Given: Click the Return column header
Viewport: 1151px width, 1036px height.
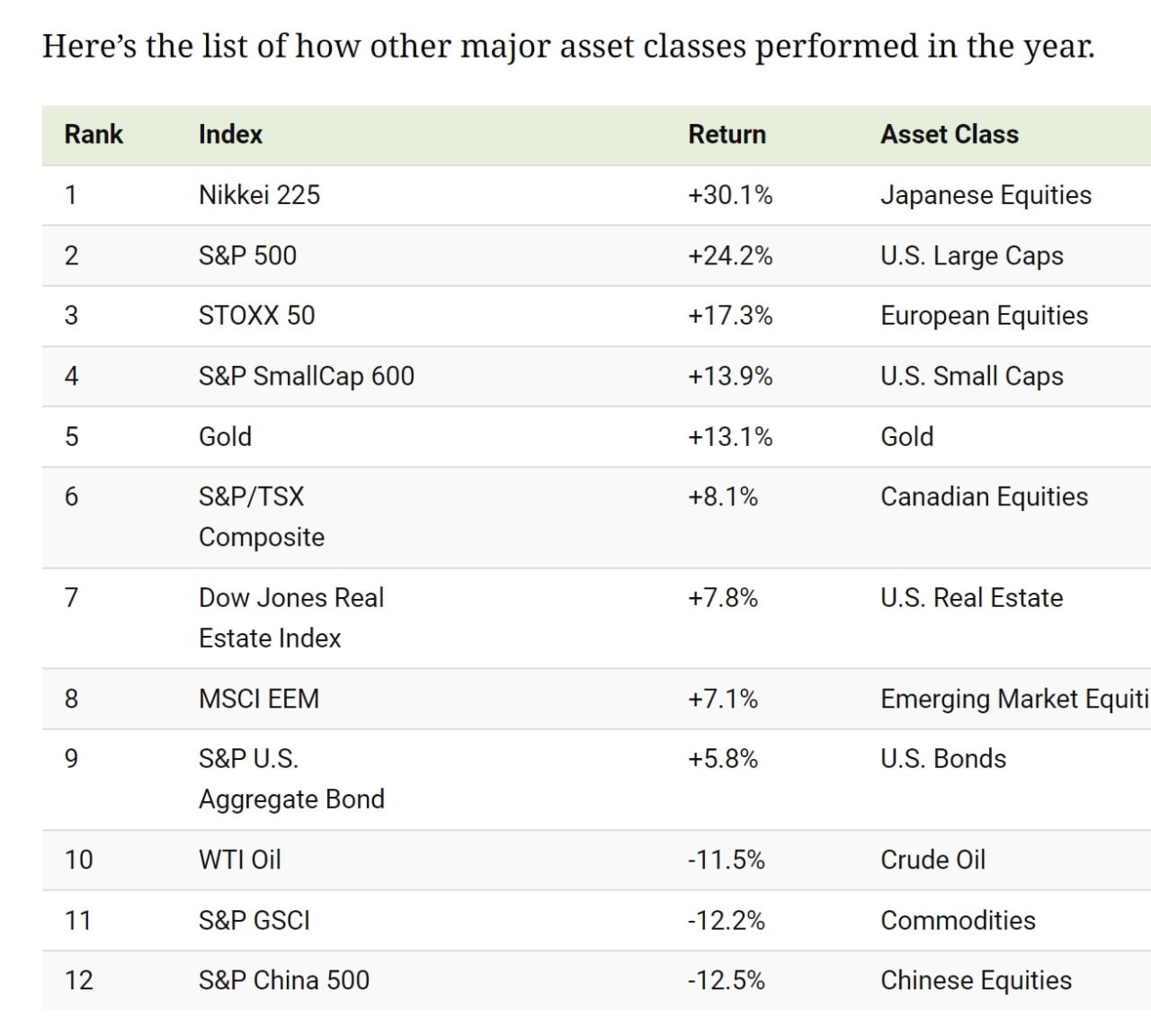Looking at the screenshot, I should [727, 135].
